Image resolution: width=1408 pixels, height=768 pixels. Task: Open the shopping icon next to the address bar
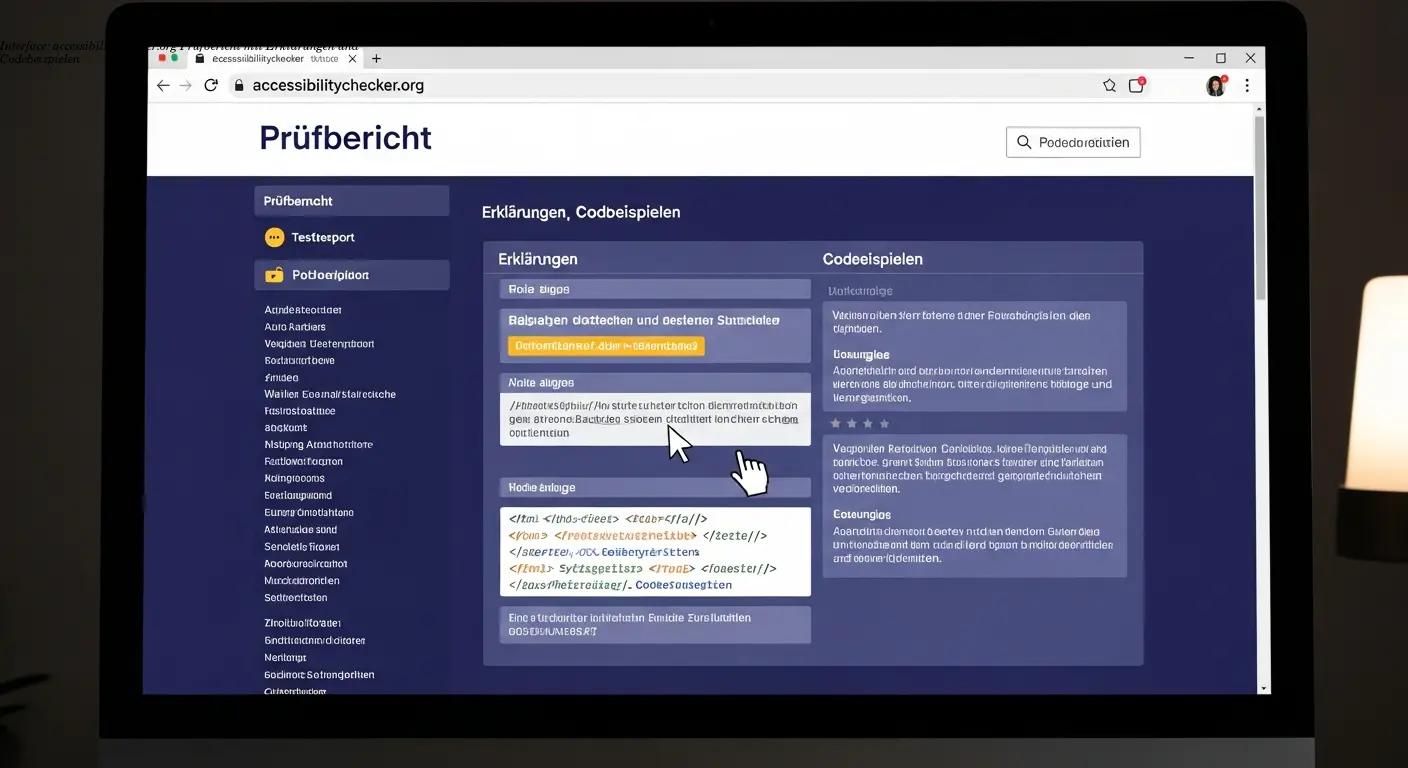1136,86
